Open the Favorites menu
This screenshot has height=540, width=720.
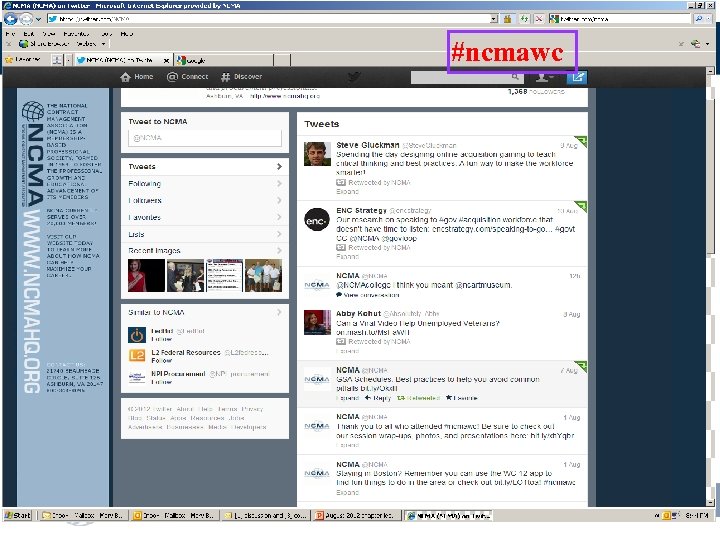[x=76, y=34]
